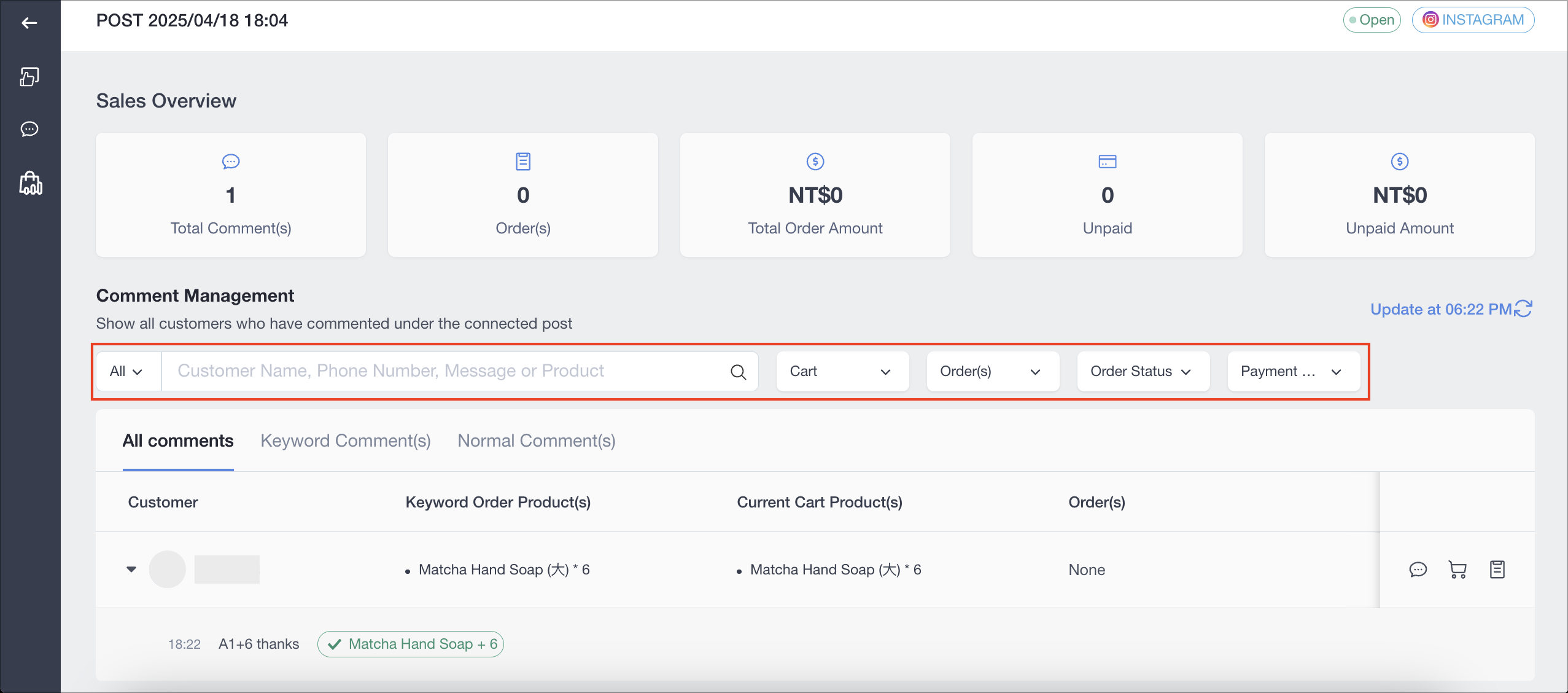Click the 18:22 comment timestamp
1568x693 pixels.
click(x=184, y=644)
